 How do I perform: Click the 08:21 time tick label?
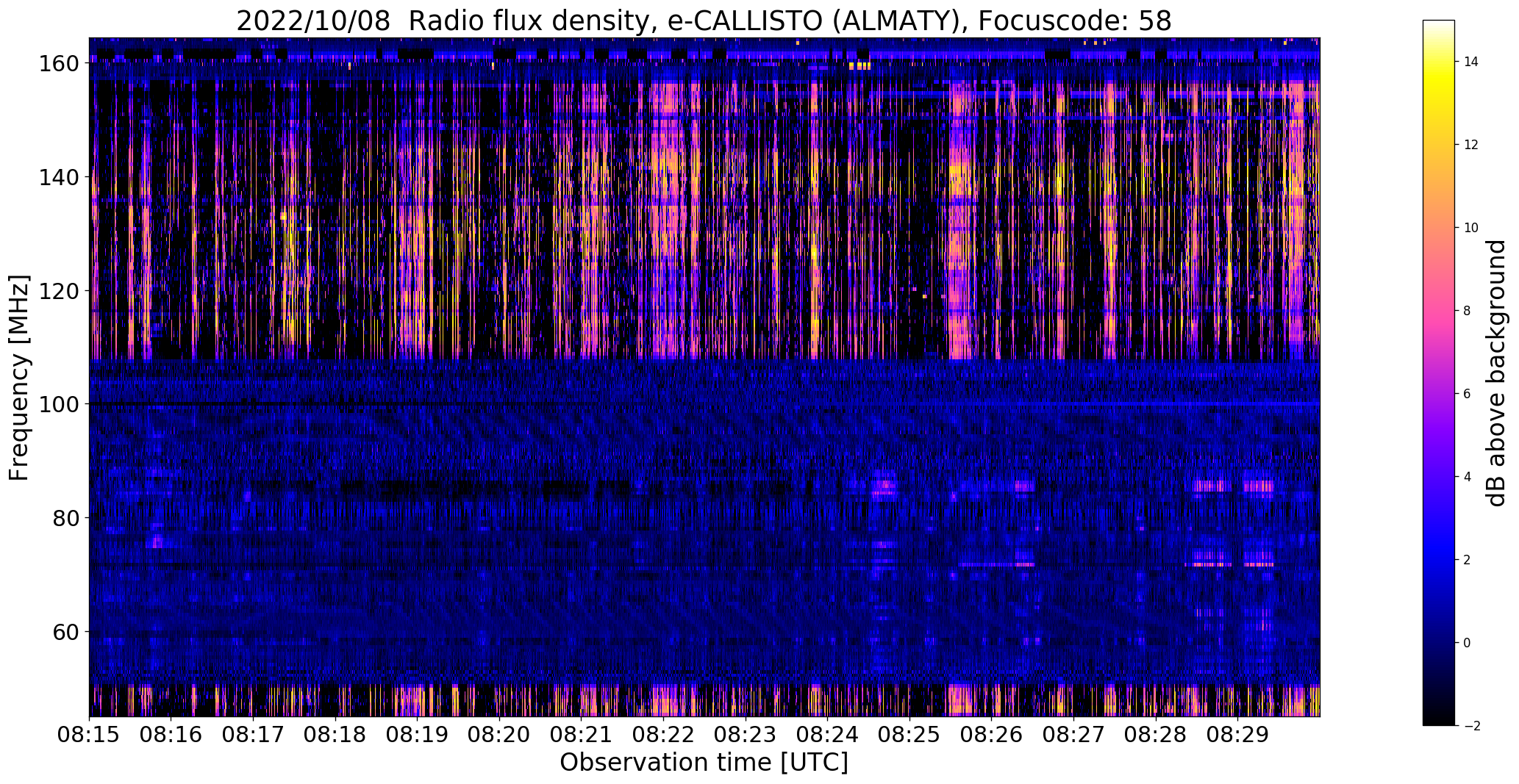tap(581, 735)
